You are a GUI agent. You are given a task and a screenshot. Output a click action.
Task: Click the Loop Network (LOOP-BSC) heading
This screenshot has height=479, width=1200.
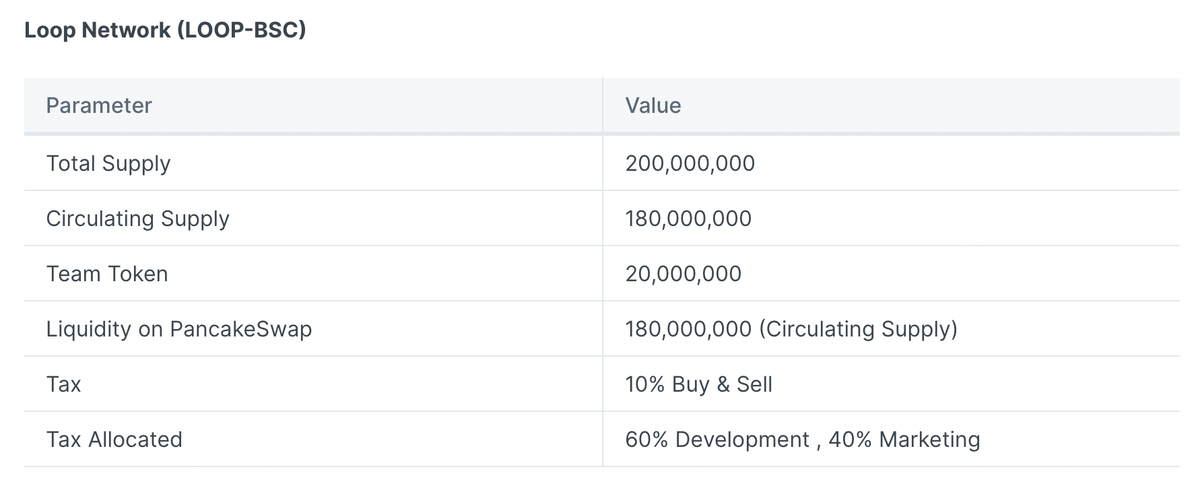click(164, 31)
